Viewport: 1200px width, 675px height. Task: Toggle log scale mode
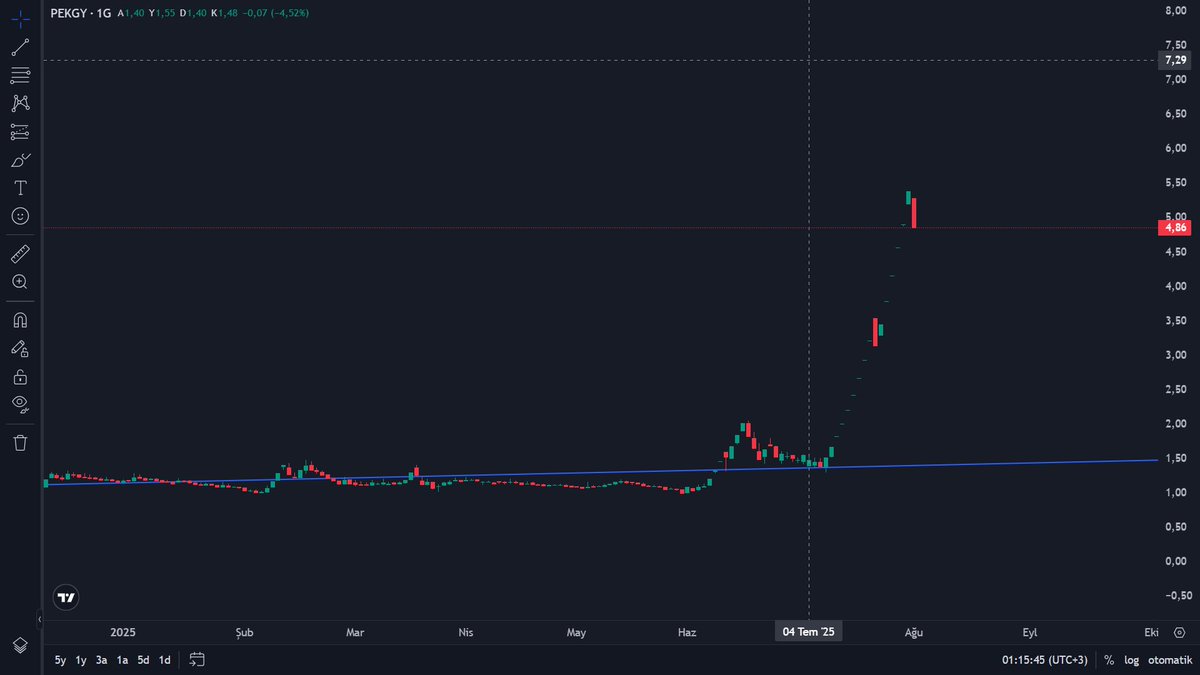coord(1131,660)
